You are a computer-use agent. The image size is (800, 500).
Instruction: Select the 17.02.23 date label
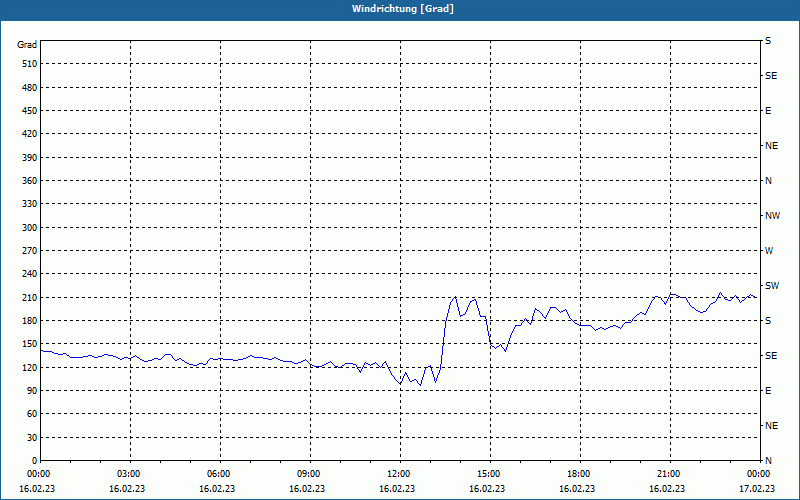click(x=757, y=488)
